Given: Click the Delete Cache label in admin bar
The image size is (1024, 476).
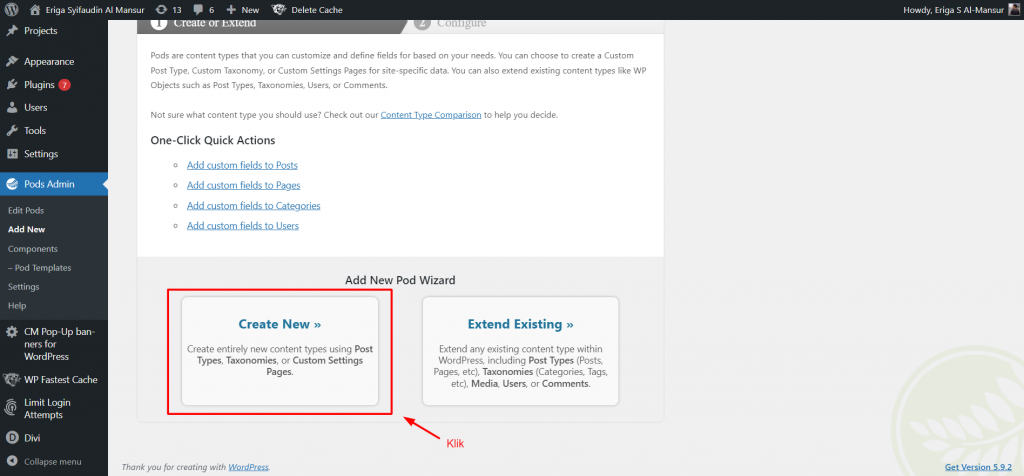Looking at the screenshot, I should 317,10.
